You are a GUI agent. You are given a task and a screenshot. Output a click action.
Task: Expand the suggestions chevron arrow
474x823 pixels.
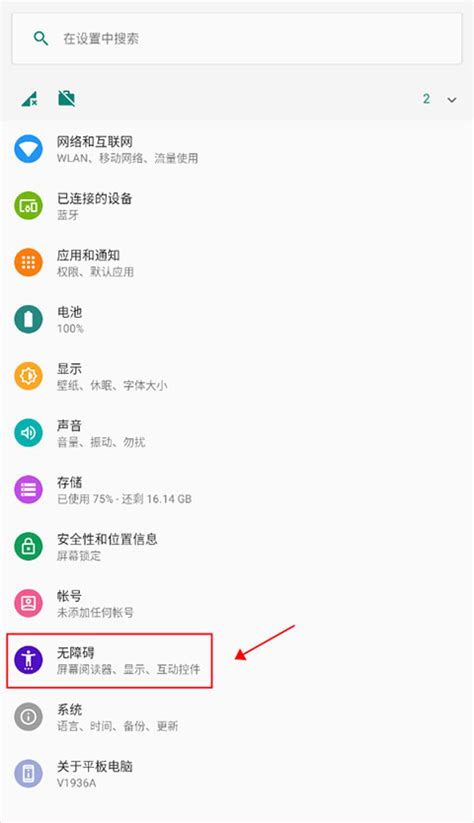(x=452, y=100)
